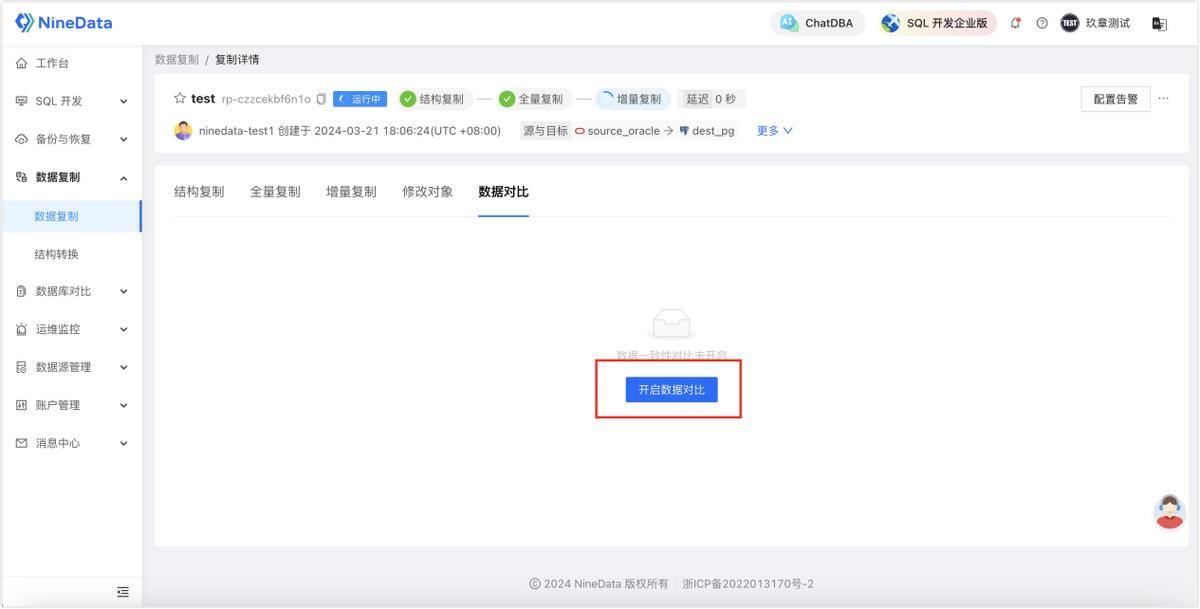
Task: Click the 数据库对比 sidebar icon
Action: [x=22, y=291]
